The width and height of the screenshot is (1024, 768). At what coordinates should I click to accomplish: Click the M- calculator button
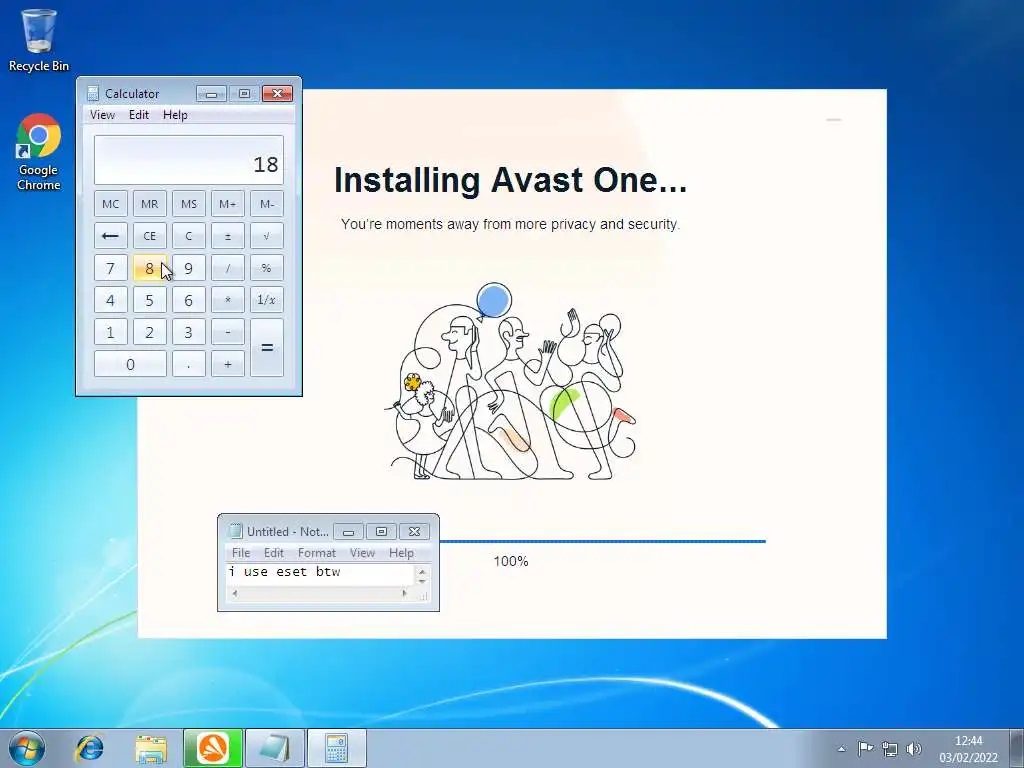267,204
